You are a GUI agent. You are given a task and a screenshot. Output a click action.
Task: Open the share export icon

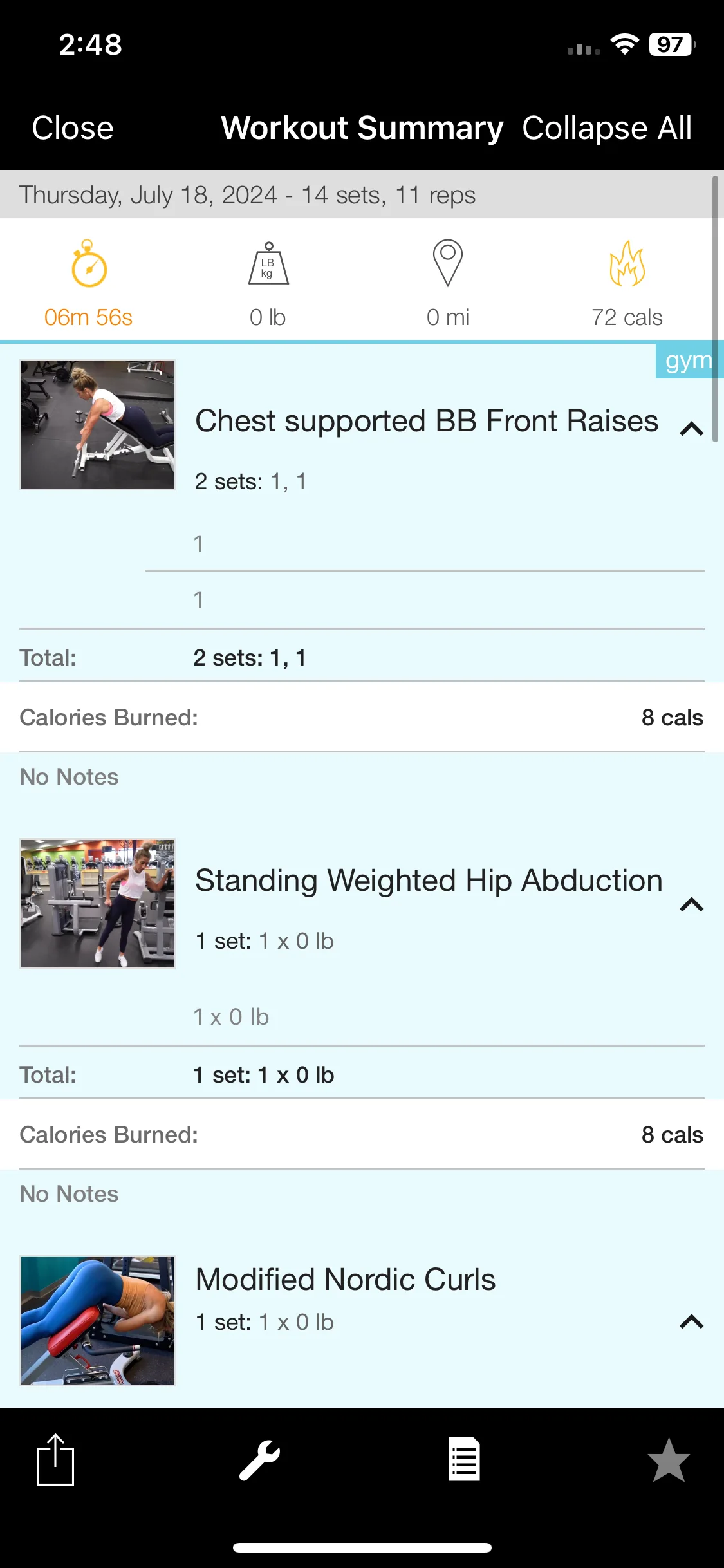pyautogui.click(x=55, y=1459)
